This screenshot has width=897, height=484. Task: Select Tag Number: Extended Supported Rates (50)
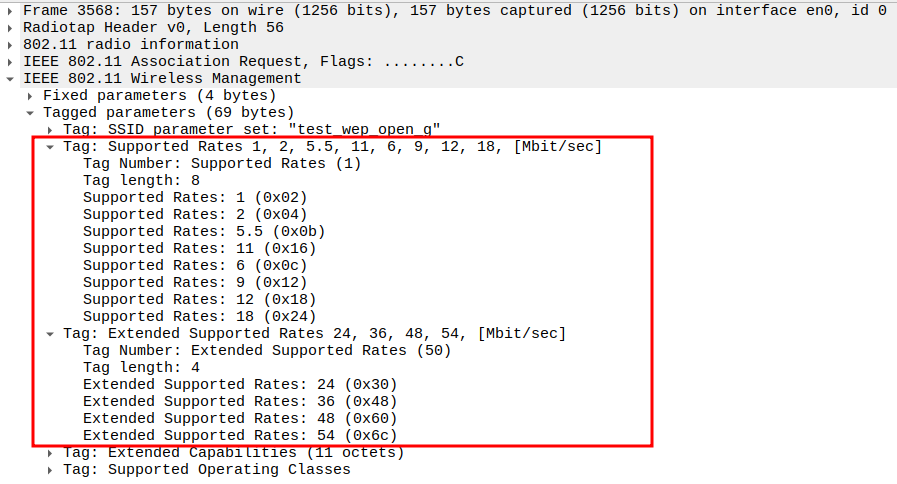pos(266,351)
